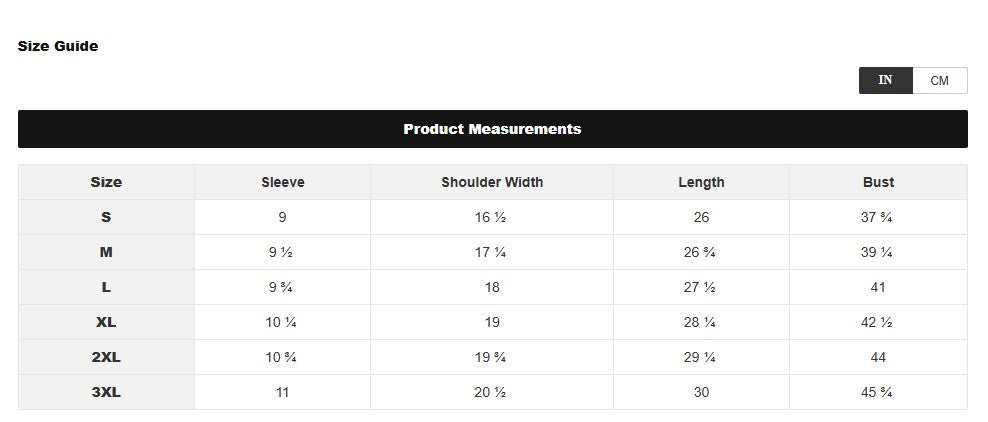The image size is (988, 422).
Task: Select the Size column header
Action: pos(106,182)
